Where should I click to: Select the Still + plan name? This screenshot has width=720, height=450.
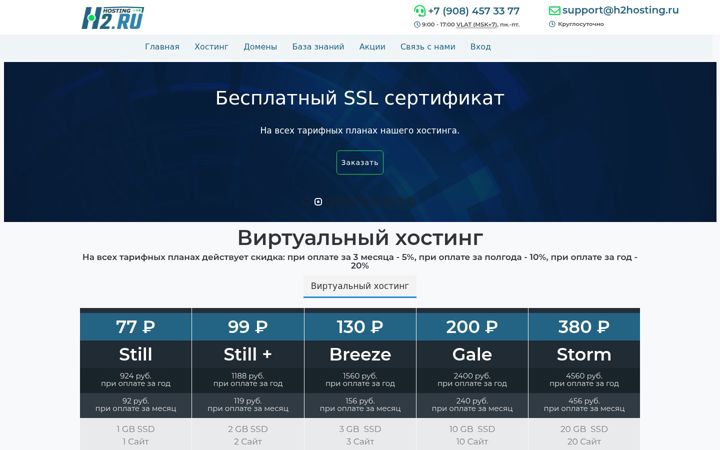click(248, 354)
